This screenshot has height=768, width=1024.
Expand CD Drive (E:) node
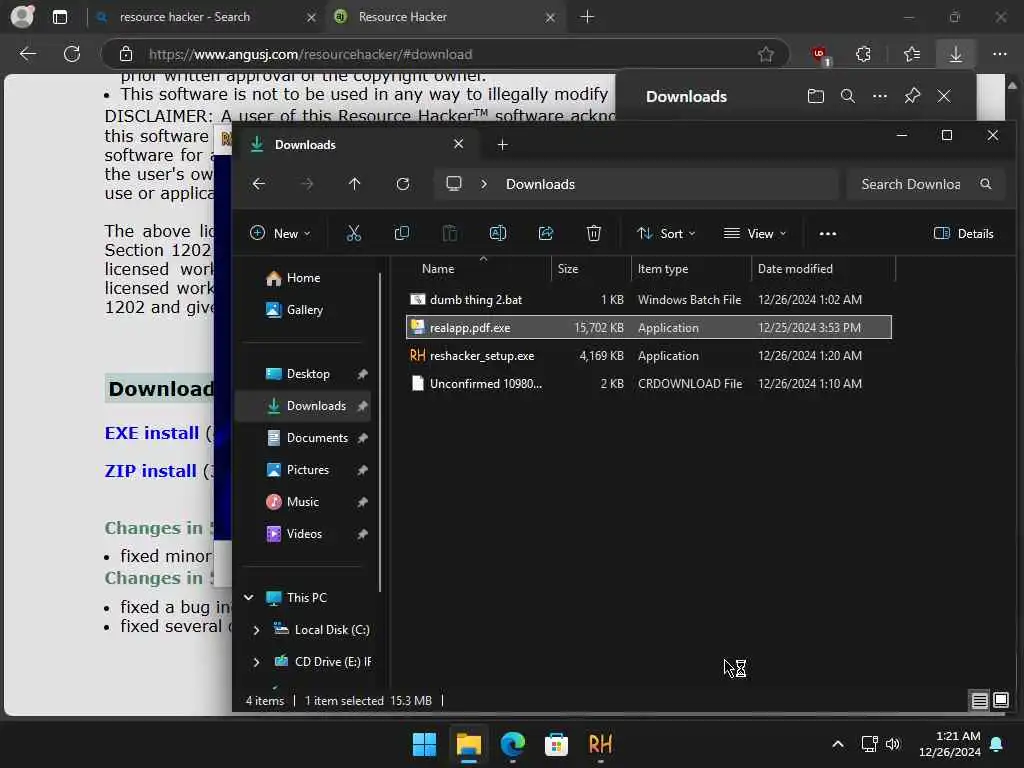[256, 662]
